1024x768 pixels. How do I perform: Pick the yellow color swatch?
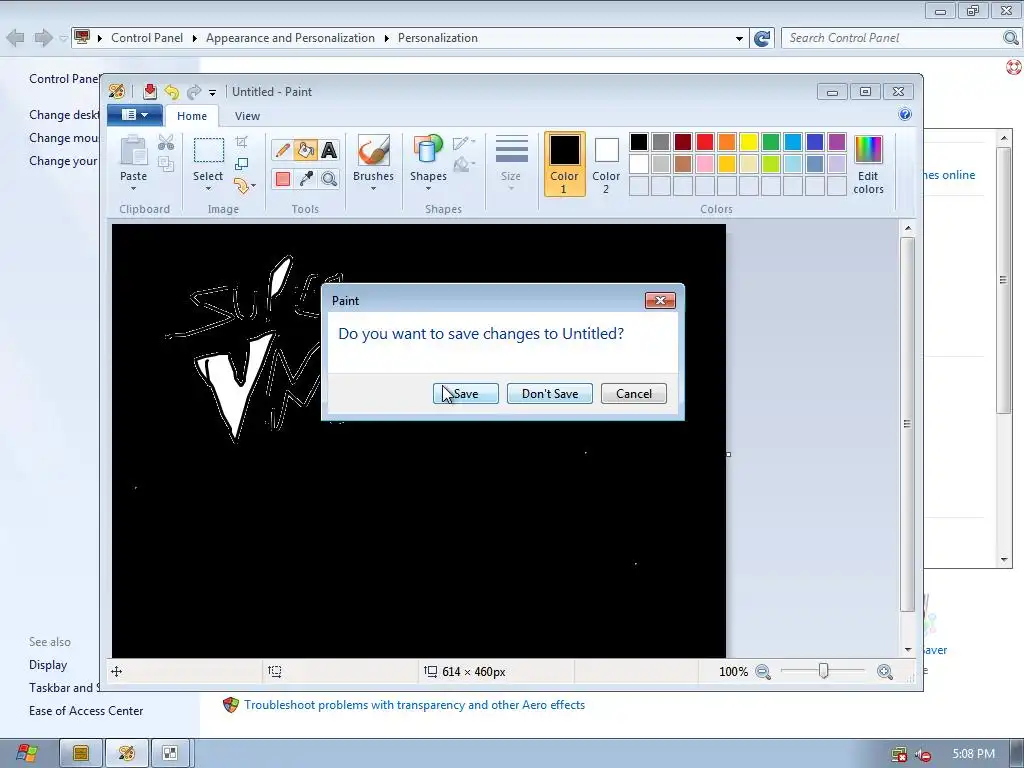pos(748,142)
